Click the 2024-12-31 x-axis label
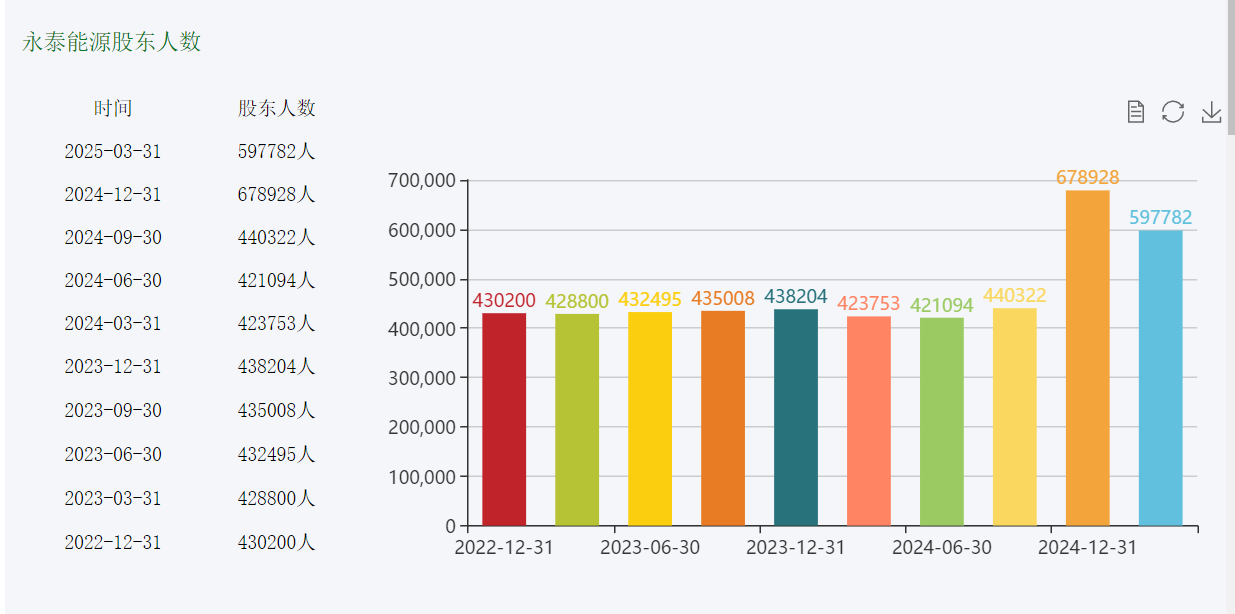Viewport: 1235px width, 614px height. (x=1088, y=548)
